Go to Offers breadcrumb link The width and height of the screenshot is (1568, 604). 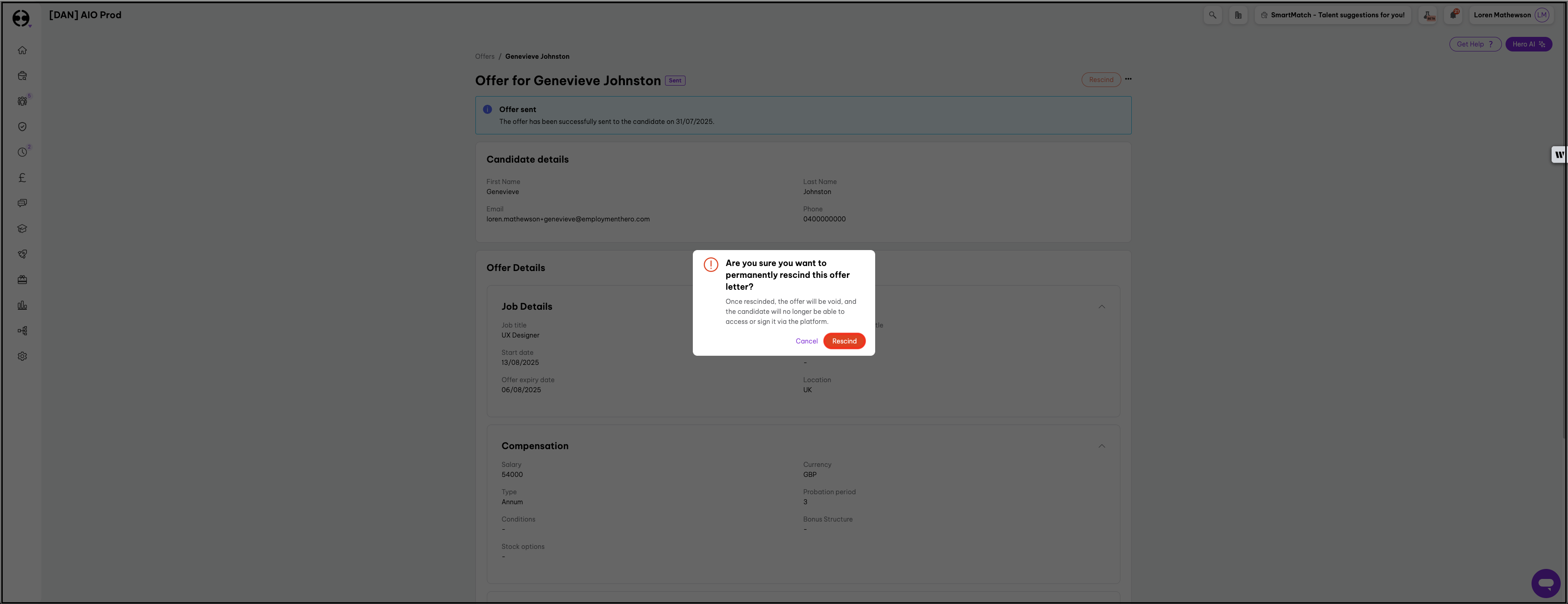point(485,56)
